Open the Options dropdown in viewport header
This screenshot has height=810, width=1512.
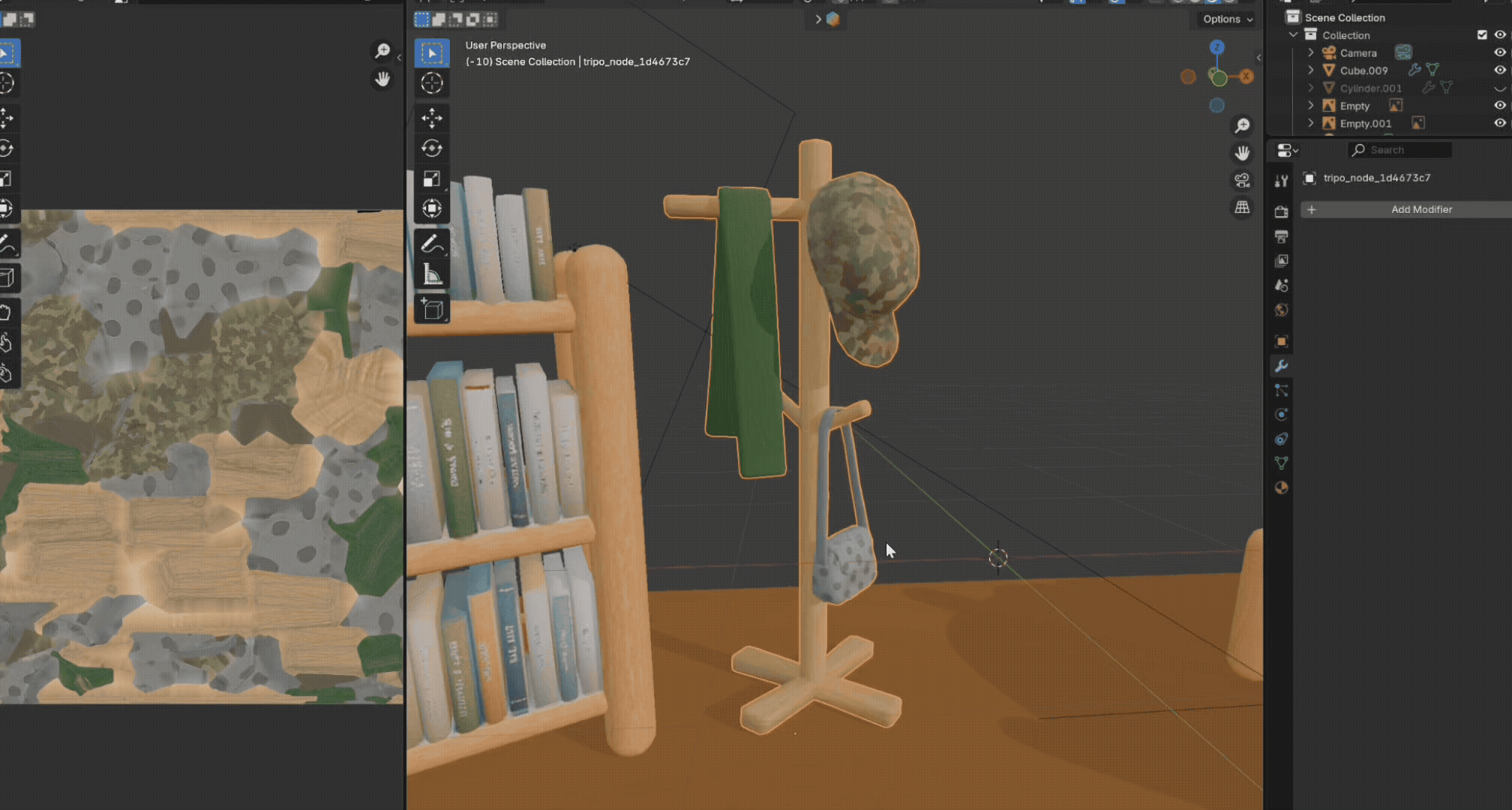[1228, 19]
